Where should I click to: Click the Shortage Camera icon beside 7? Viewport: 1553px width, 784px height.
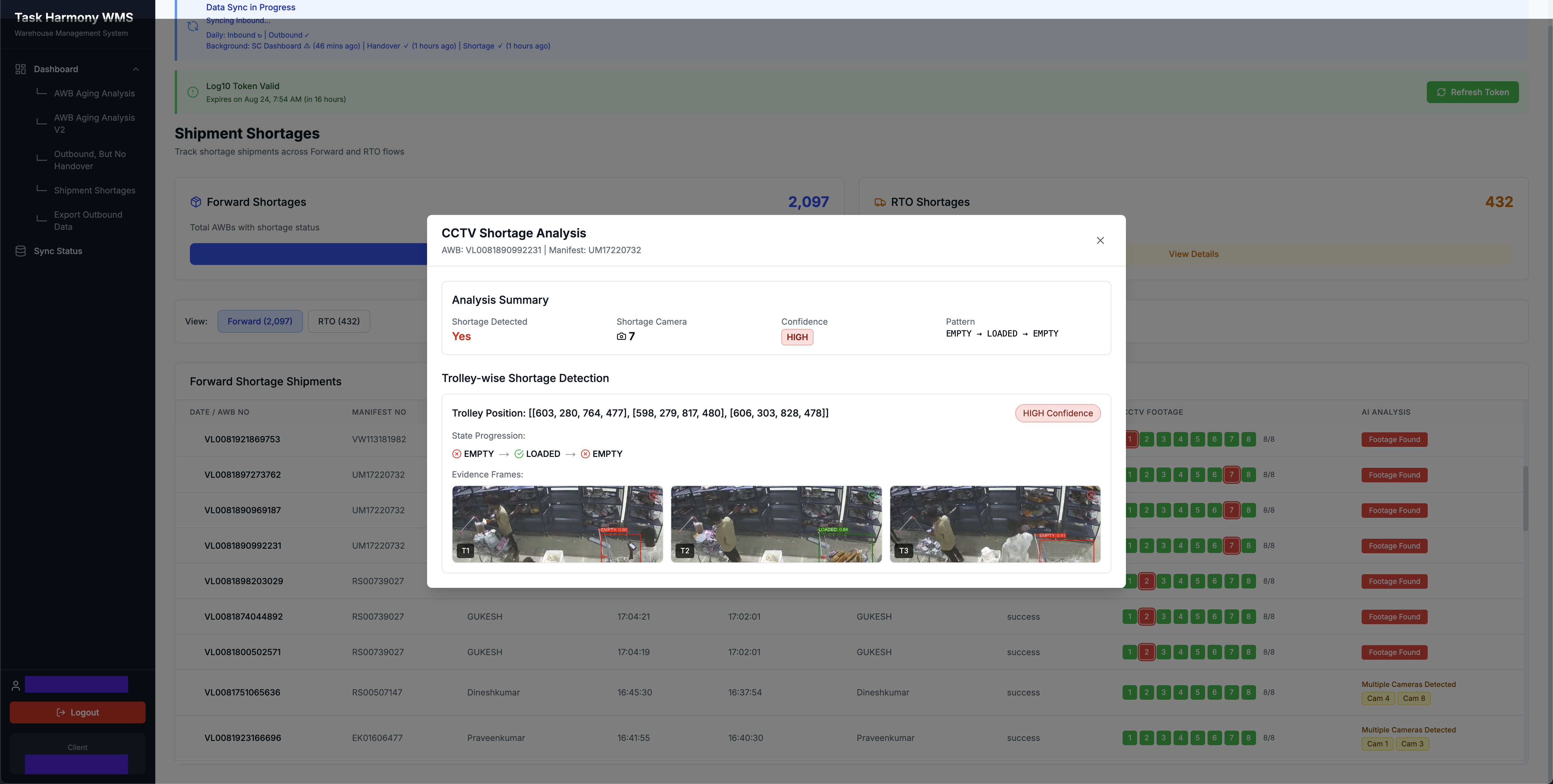[x=621, y=337]
